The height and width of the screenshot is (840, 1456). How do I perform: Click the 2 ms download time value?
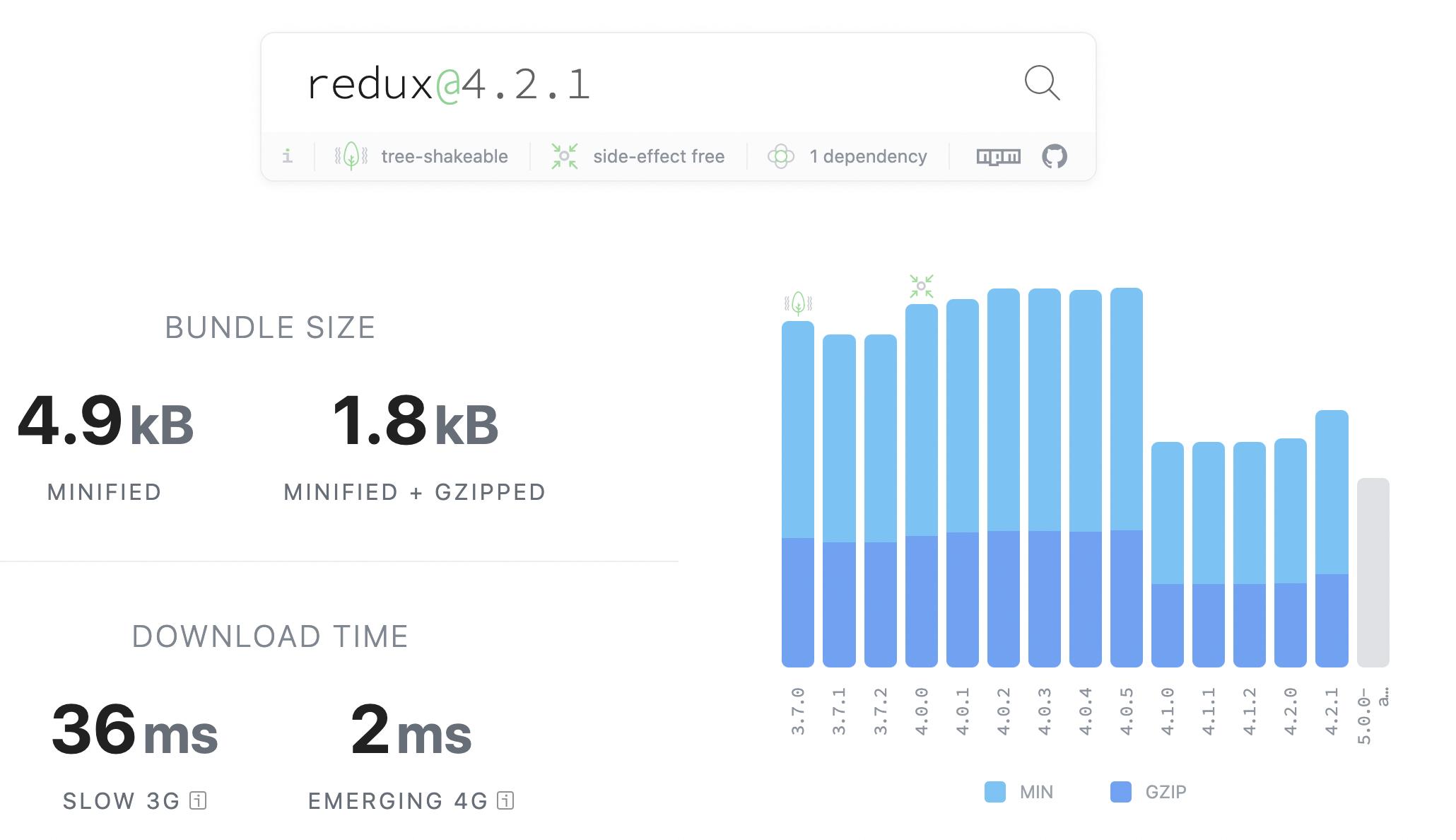pos(411,730)
